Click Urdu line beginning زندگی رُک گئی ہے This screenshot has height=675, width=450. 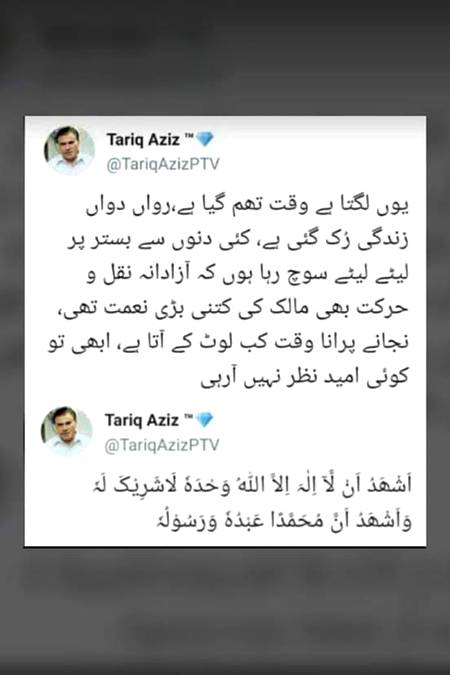tap(238, 240)
